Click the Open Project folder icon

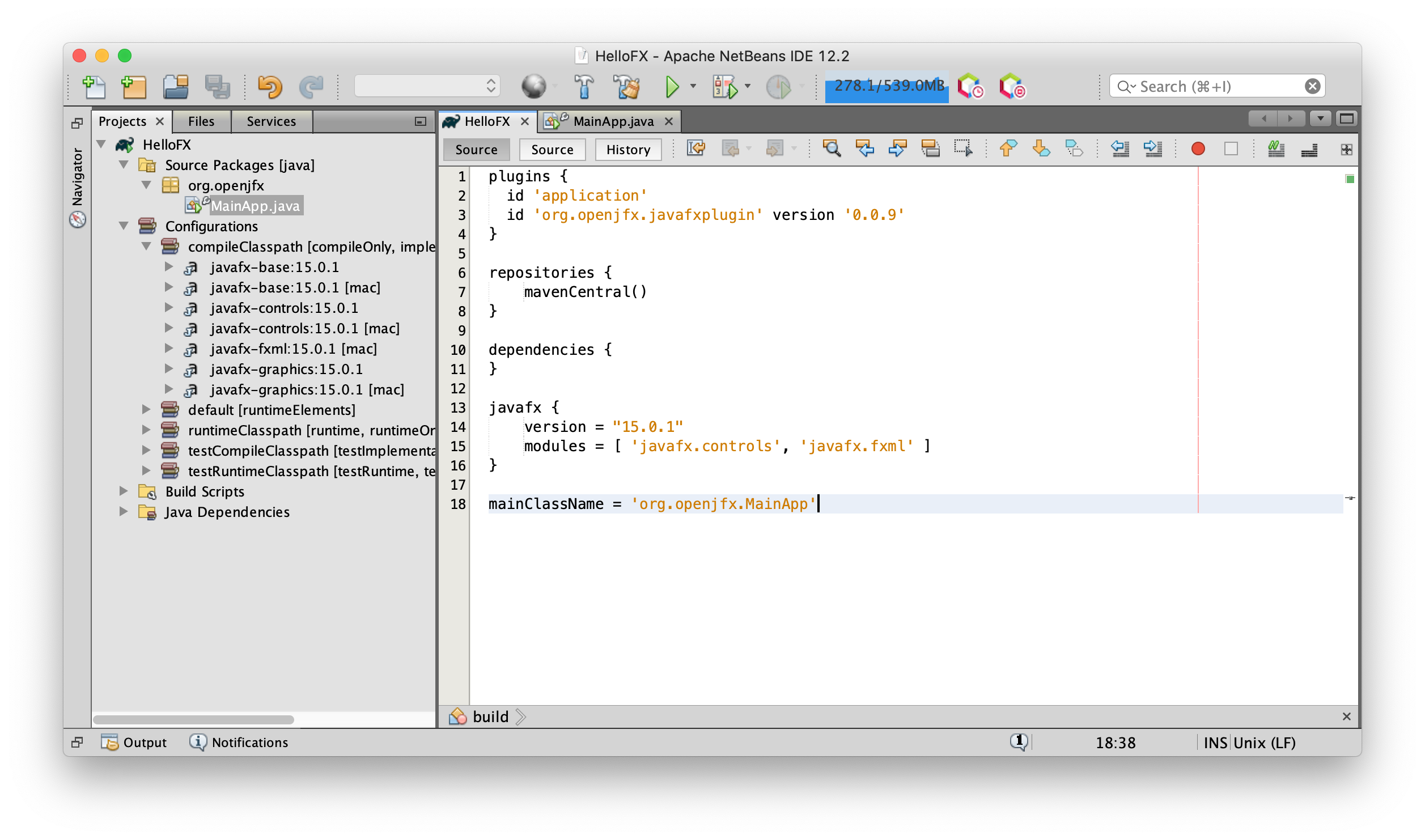[176, 87]
